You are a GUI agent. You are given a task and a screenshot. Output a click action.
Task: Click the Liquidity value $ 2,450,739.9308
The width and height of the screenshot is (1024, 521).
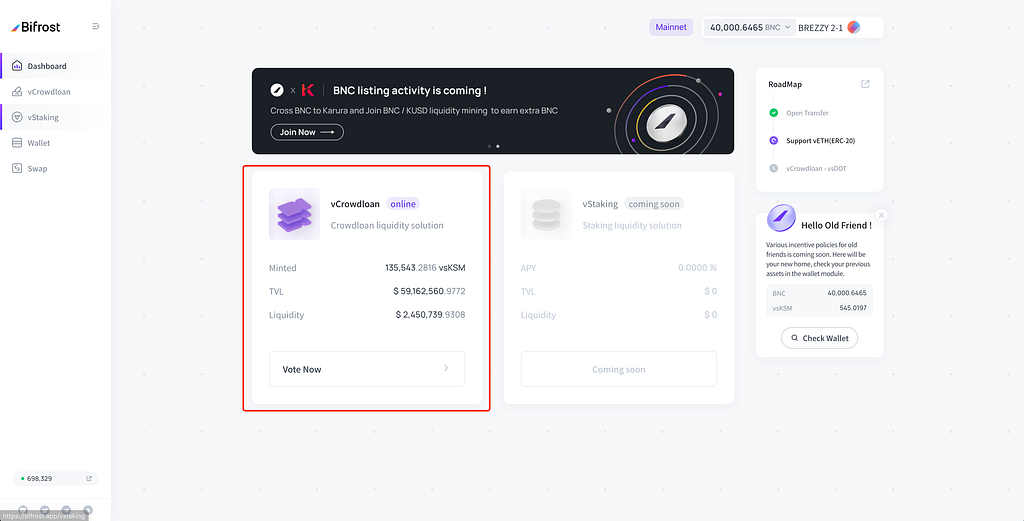click(x=430, y=315)
